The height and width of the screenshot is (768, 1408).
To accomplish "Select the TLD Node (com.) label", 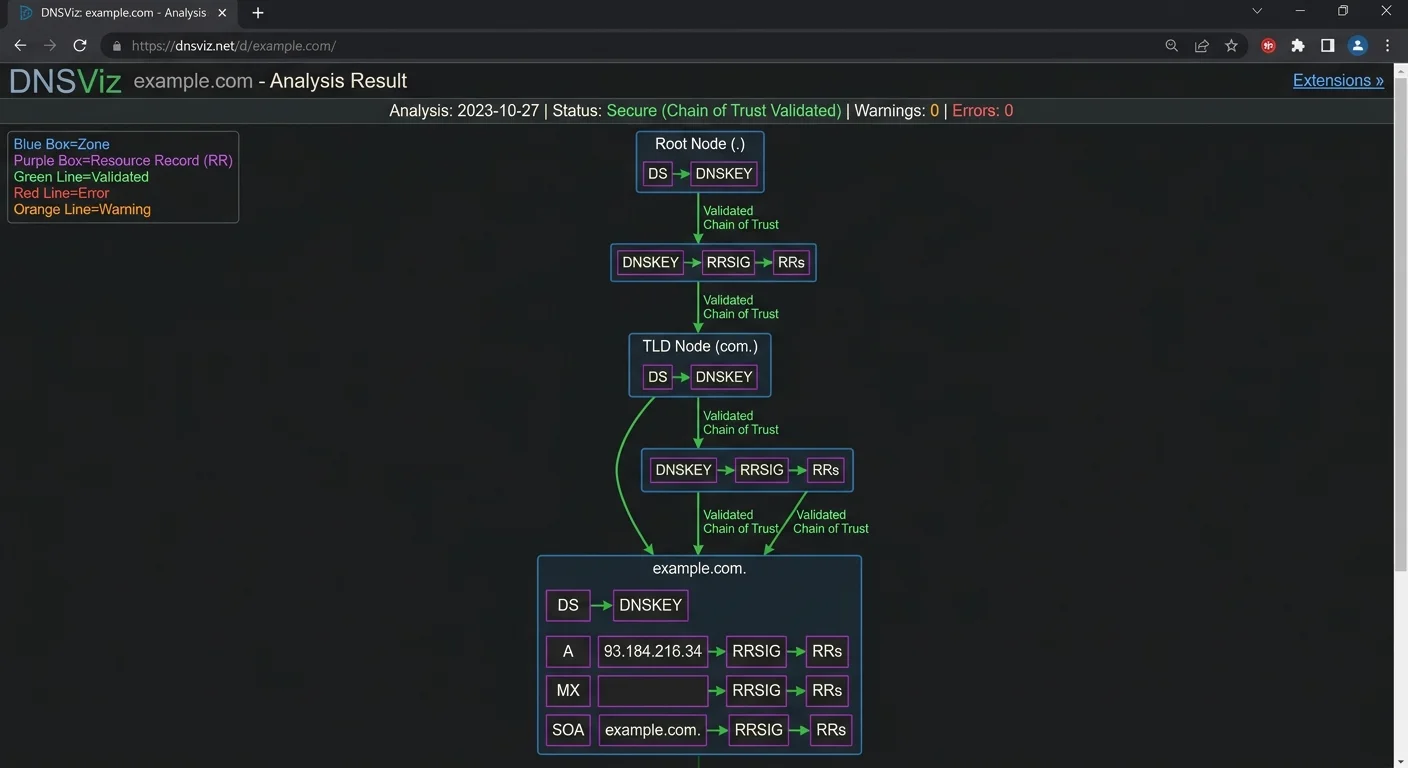I will (x=700, y=346).
